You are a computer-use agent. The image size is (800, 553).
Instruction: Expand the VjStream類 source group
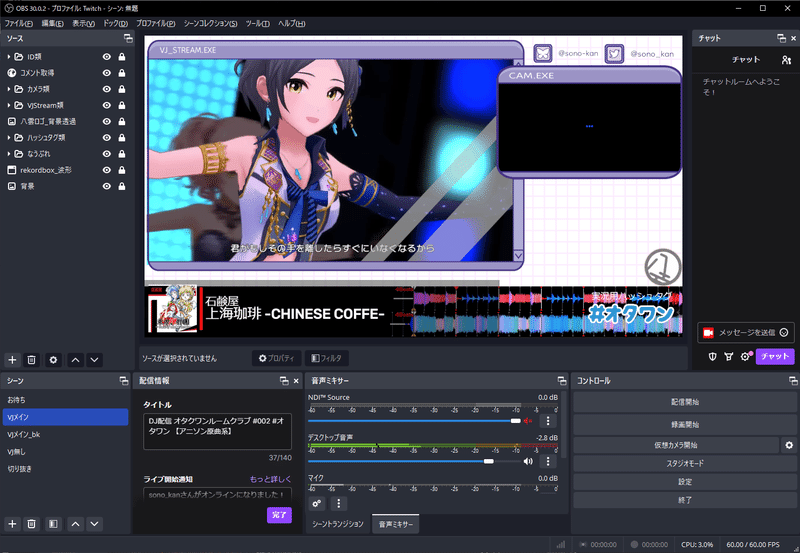(9, 105)
